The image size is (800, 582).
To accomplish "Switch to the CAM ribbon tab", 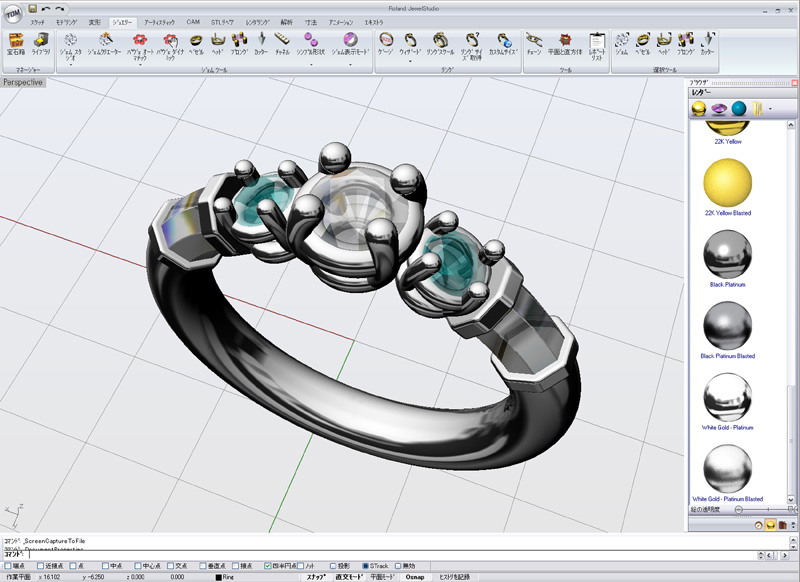I will tap(193, 21).
